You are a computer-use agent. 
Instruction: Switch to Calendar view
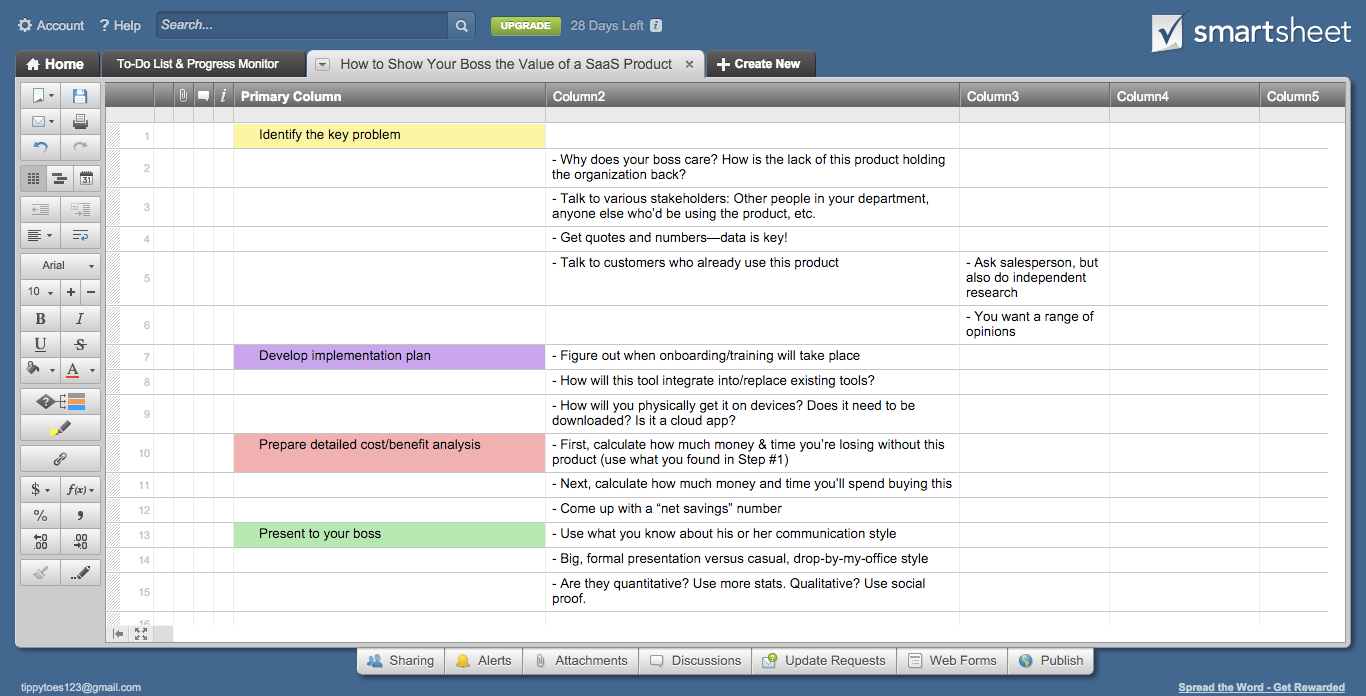[87, 179]
